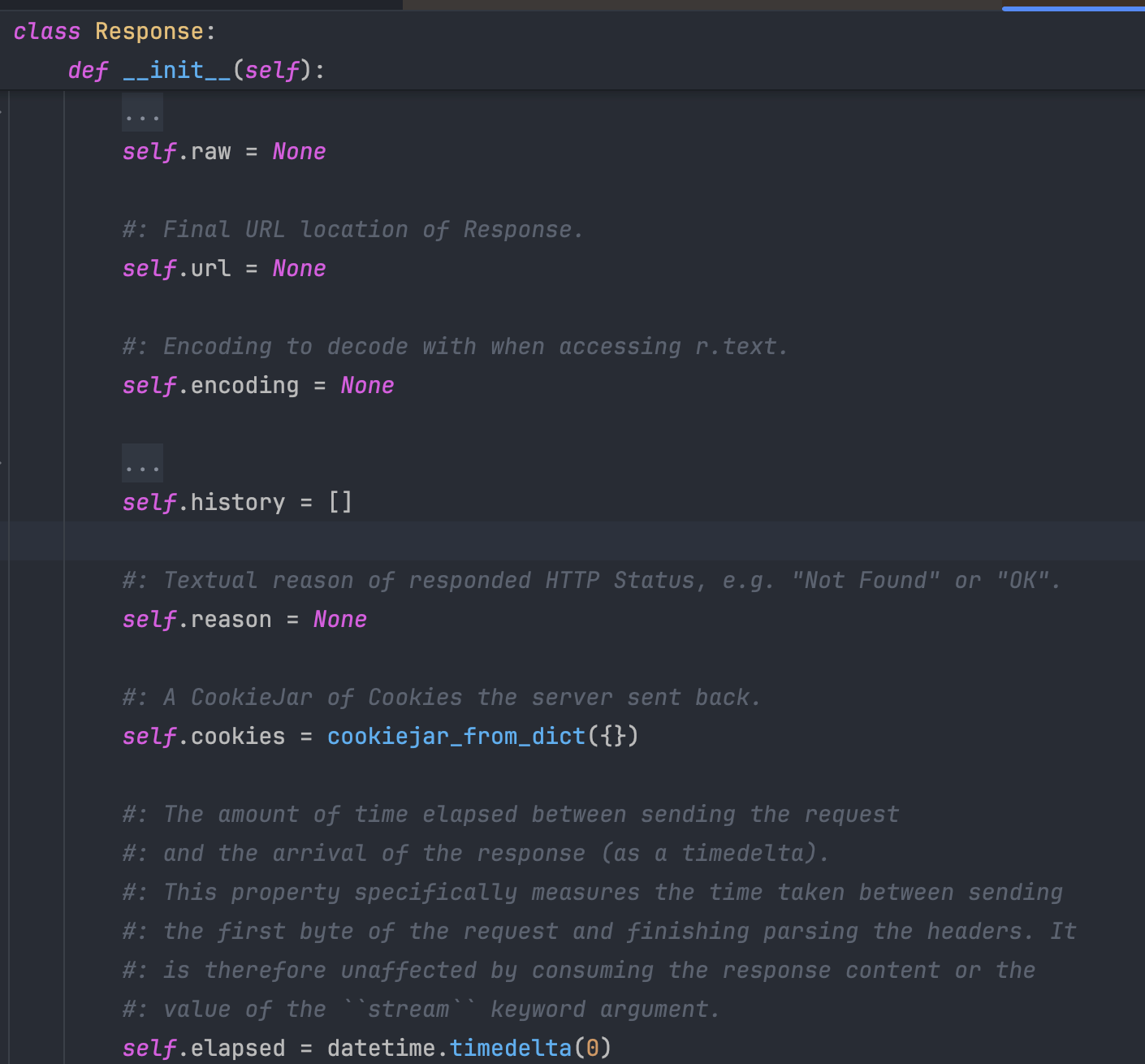Click the 'cookies' attribute in self.cookies
The width and height of the screenshot is (1145, 1064).
pos(237,737)
